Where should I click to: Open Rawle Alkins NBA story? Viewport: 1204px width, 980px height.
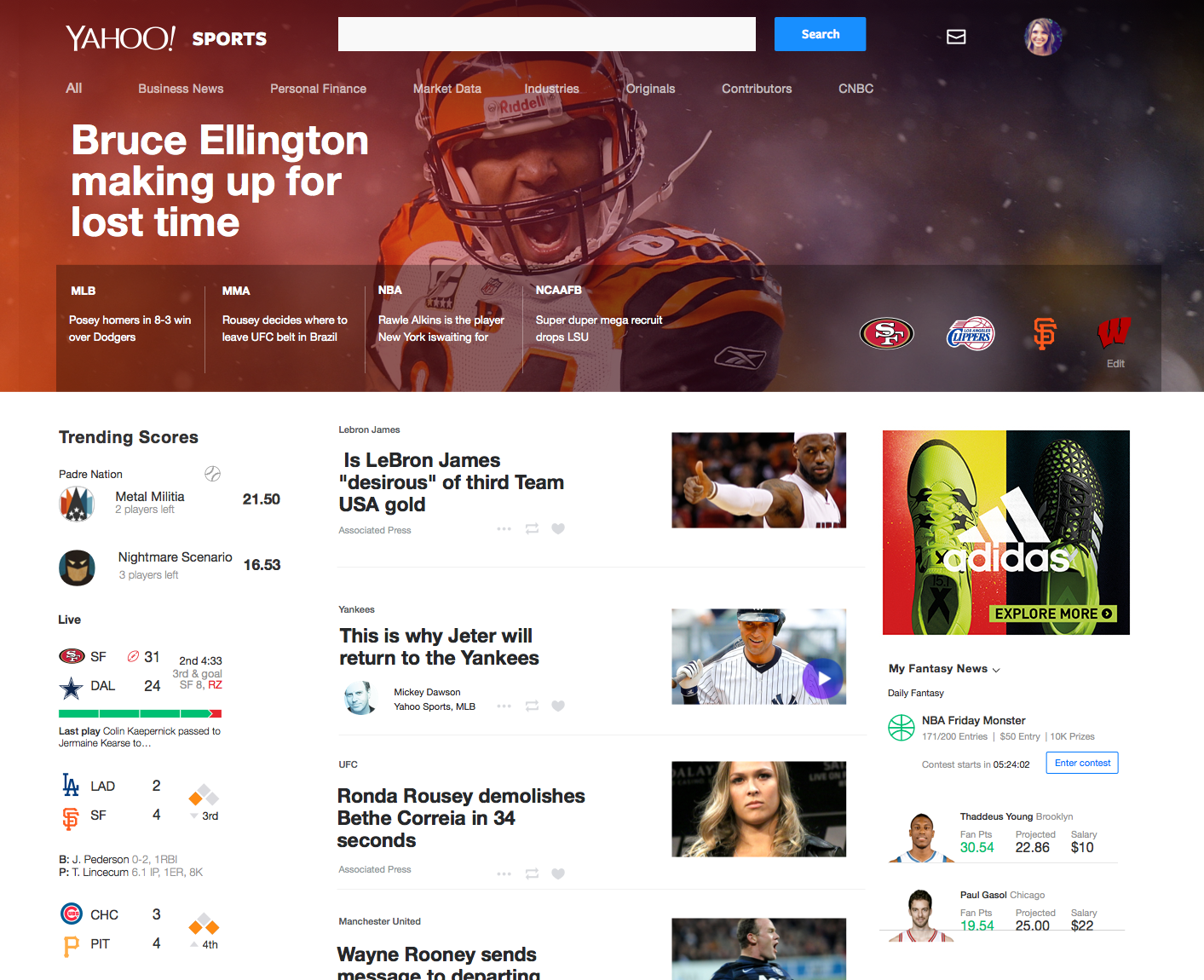click(x=441, y=329)
